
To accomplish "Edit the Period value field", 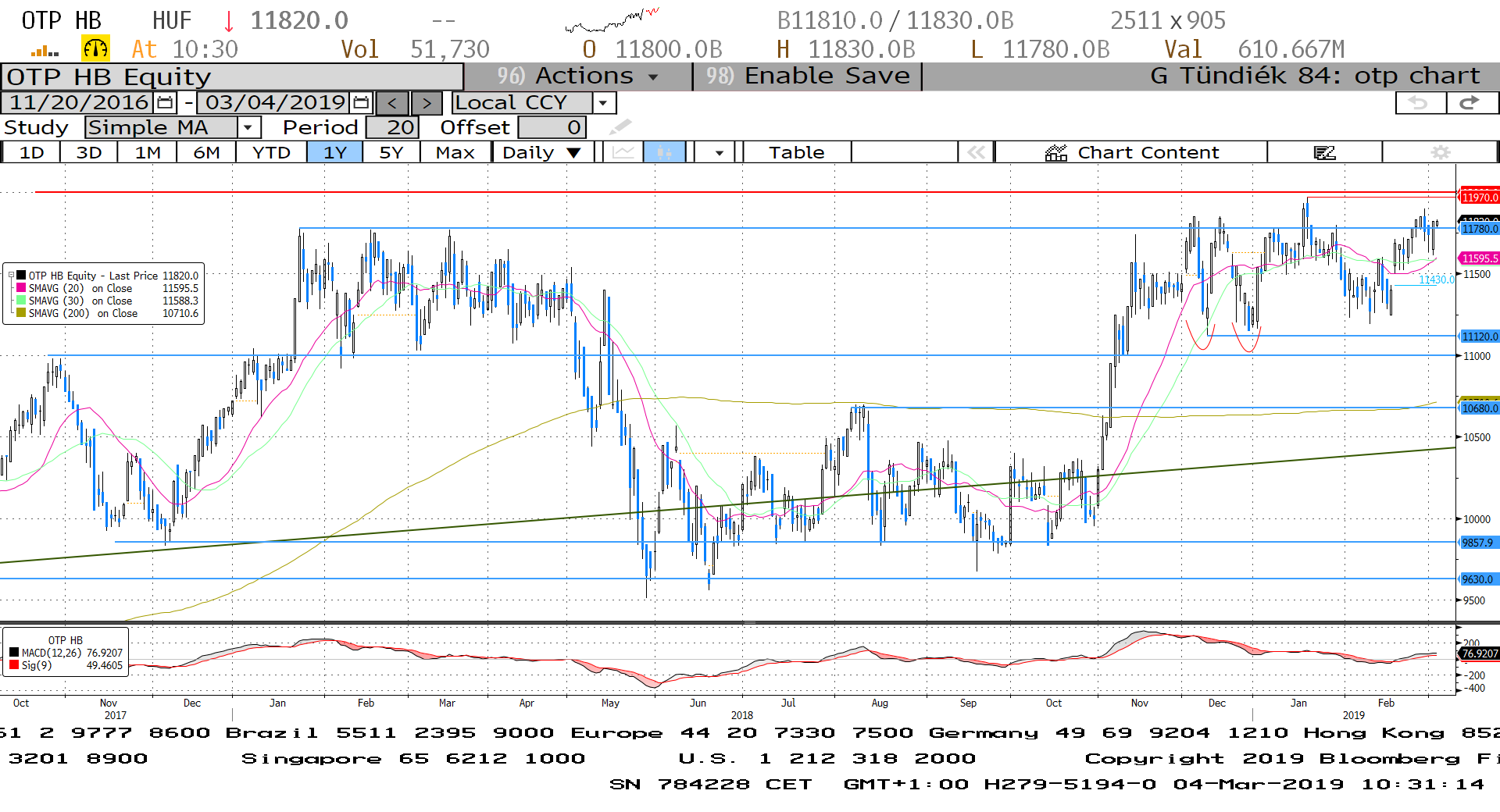I will tap(393, 127).
